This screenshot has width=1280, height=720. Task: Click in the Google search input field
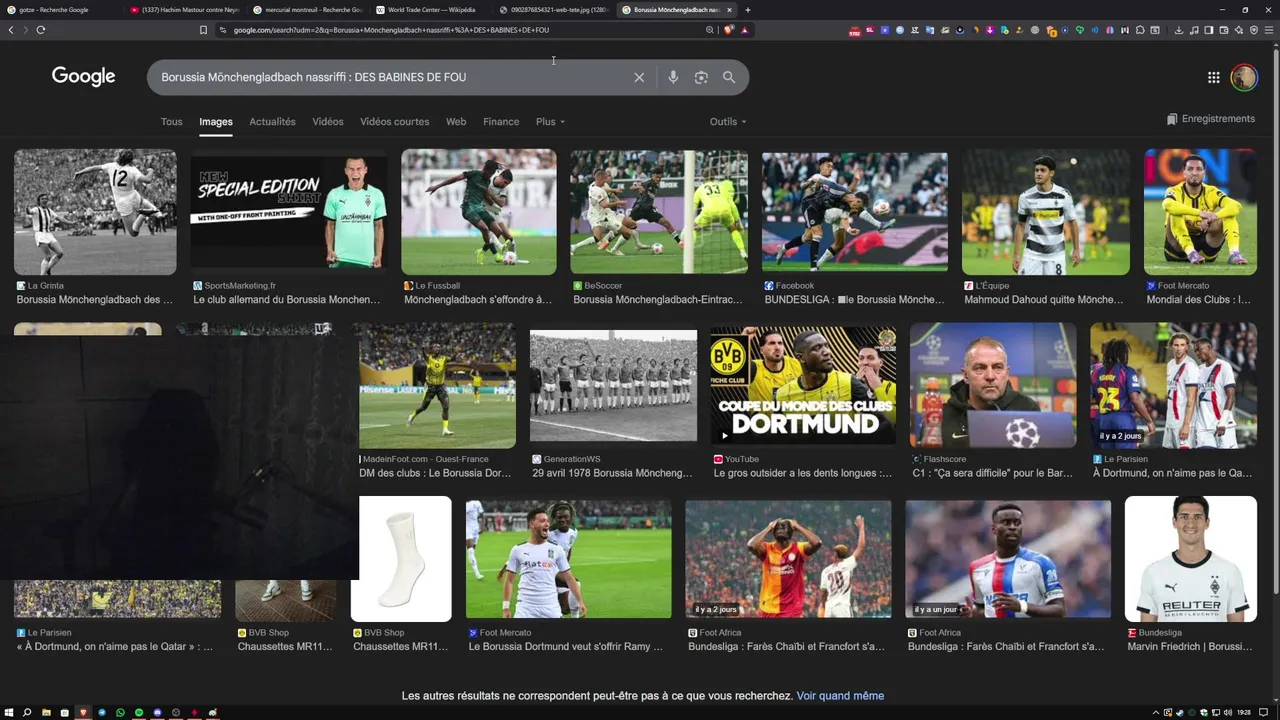tap(390, 77)
